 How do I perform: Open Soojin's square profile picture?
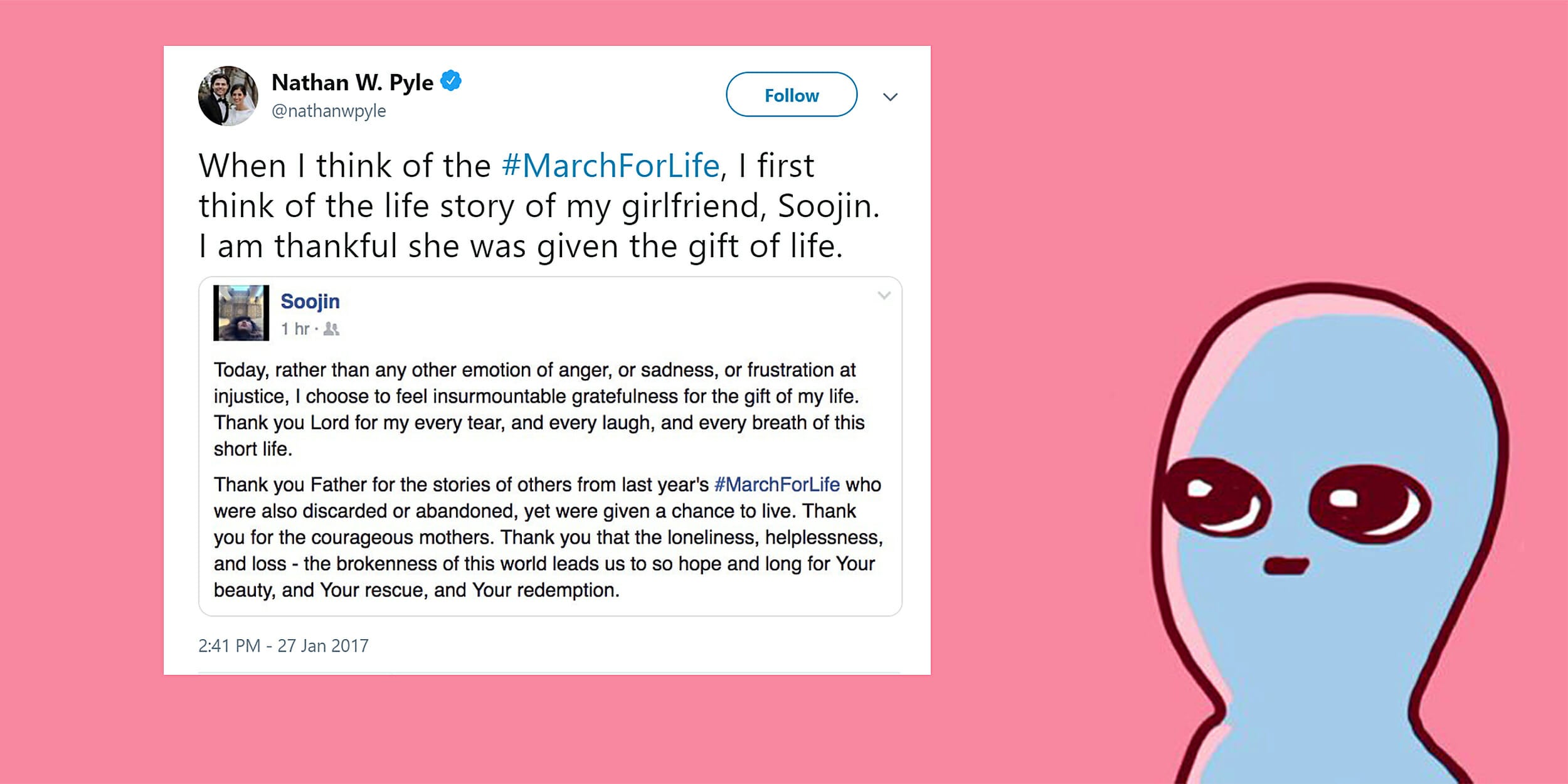click(241, 313)
